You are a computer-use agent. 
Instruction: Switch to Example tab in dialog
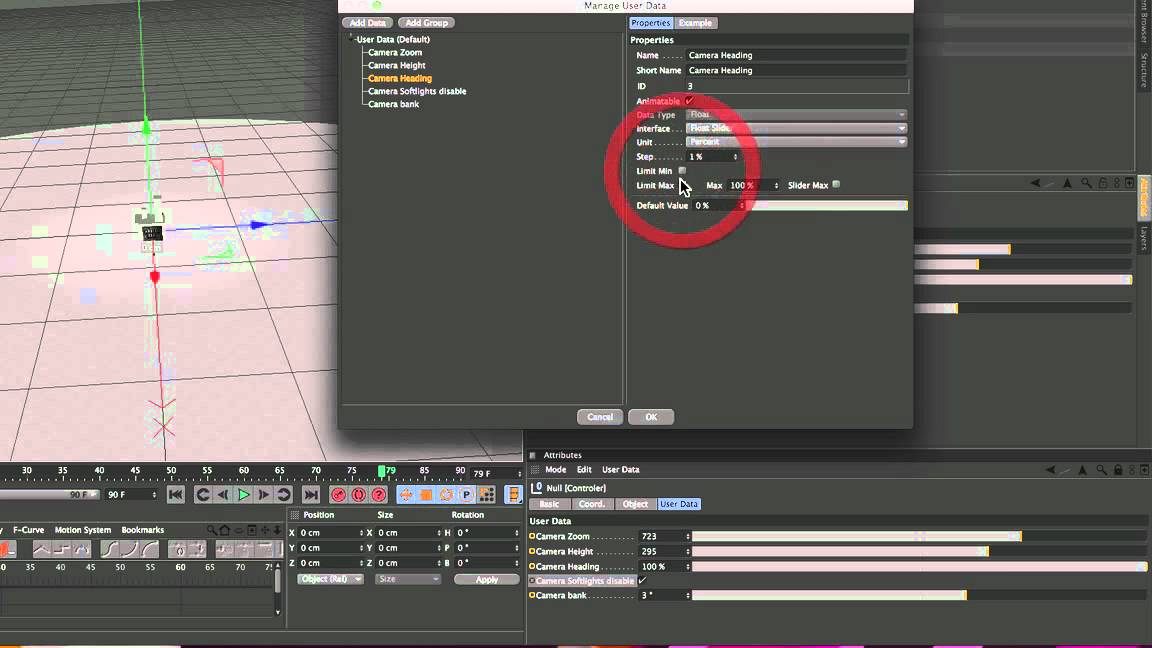tap(695, 23)
